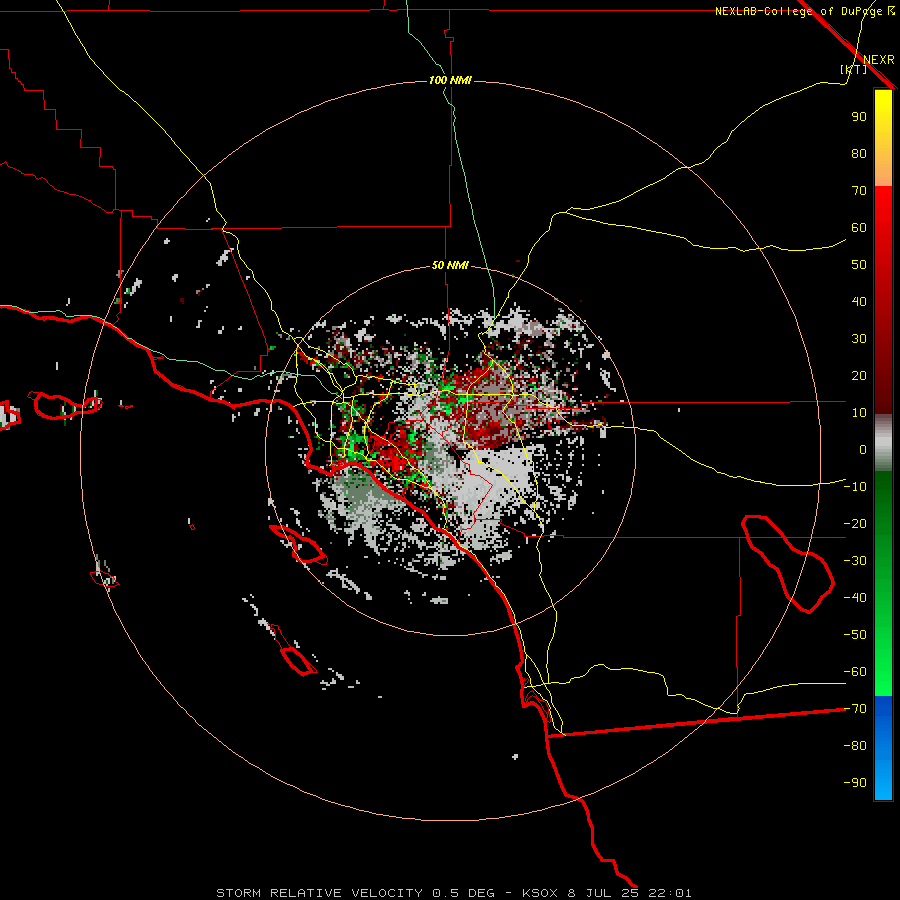The width and height of the screenshot is (900, 900).
Task: Click the 80 value on velocity scale
Action: [x=859, y=154]
